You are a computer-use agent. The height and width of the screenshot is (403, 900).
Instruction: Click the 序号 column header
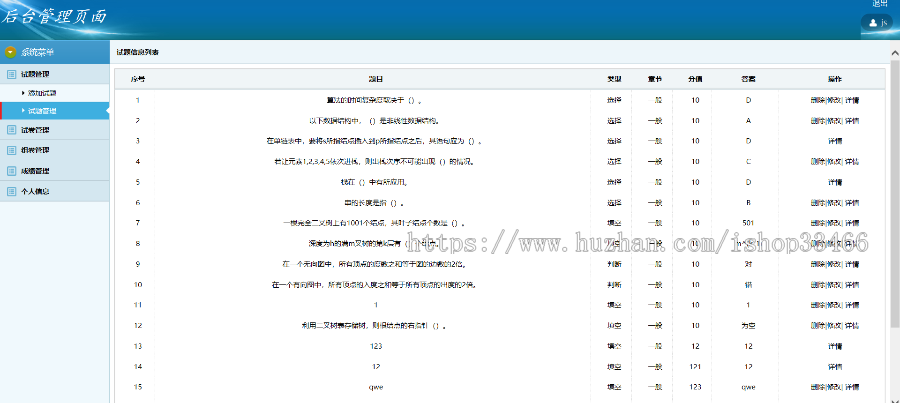tap(137, 79)
